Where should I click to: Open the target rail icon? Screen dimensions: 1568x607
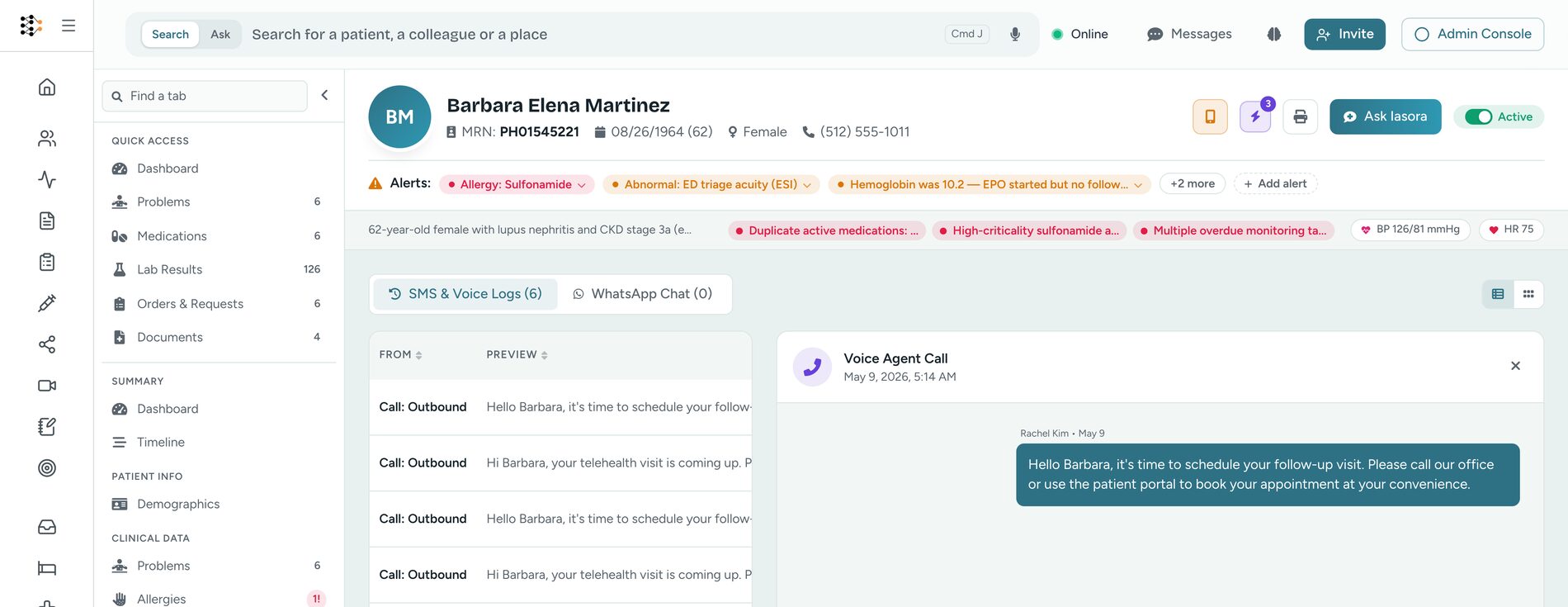click(47, 468)
